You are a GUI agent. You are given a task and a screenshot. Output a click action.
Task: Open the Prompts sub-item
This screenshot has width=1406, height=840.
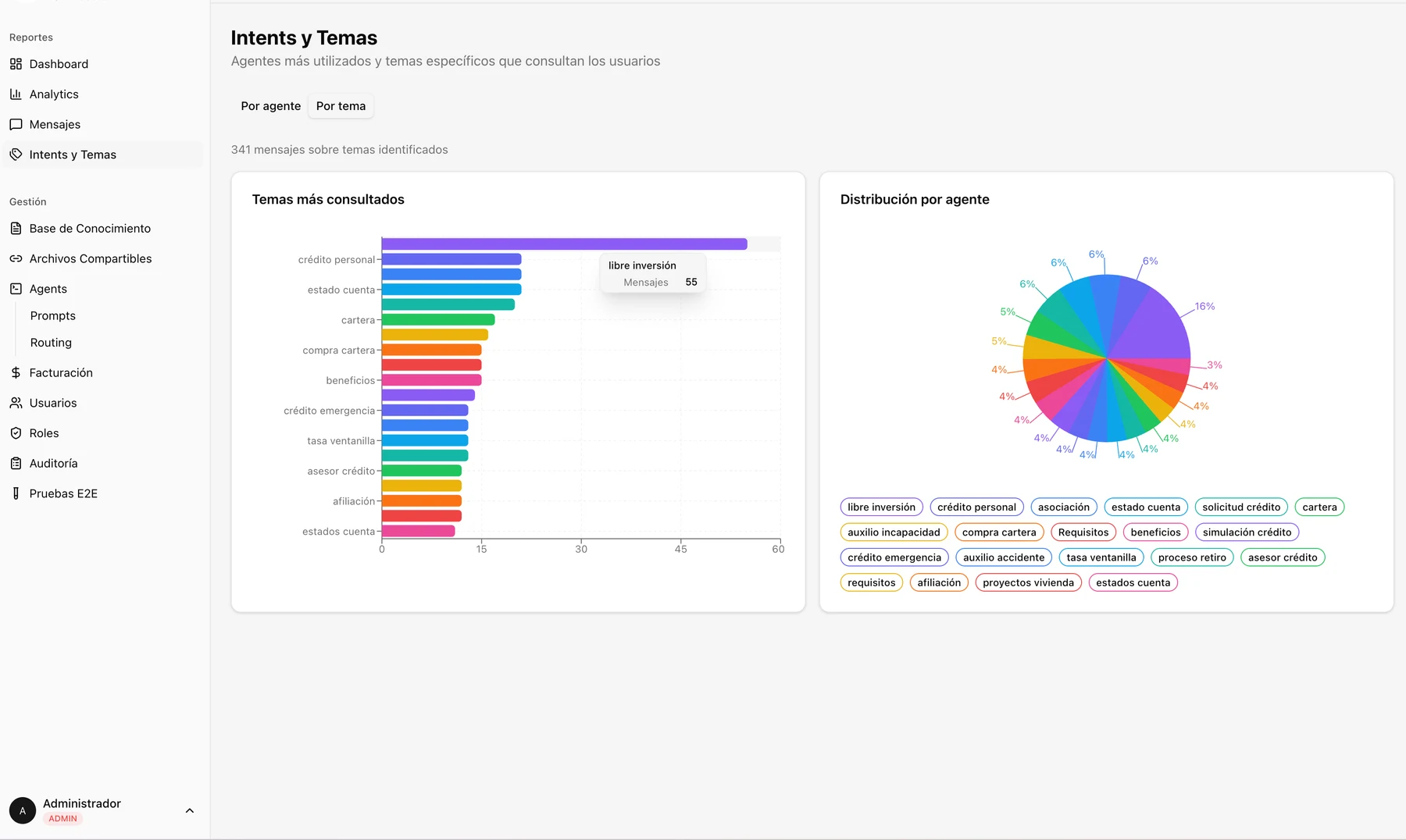point(53,315)
